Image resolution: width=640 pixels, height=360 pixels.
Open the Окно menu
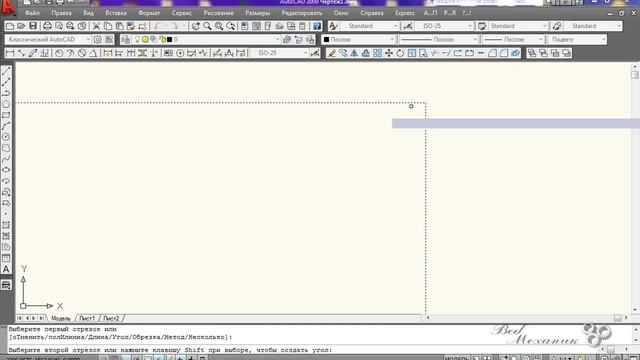[x=341, y=13]
